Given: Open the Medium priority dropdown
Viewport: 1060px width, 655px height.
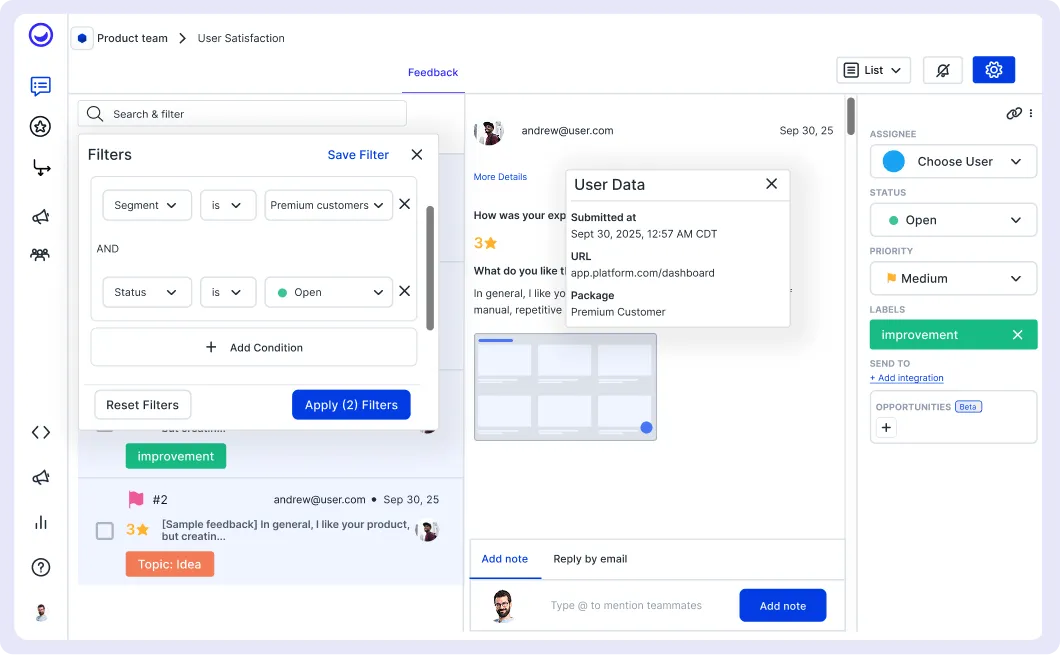Looking at the screenshot, I should point(953,278).
